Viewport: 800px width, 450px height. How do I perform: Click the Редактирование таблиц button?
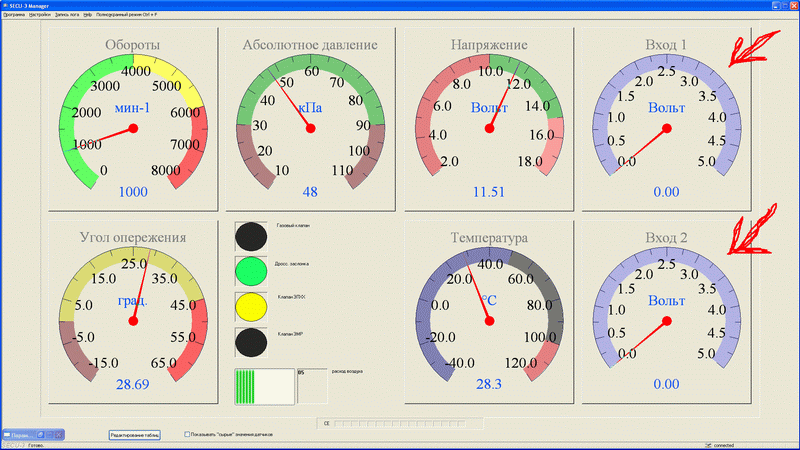pos(134,434)
